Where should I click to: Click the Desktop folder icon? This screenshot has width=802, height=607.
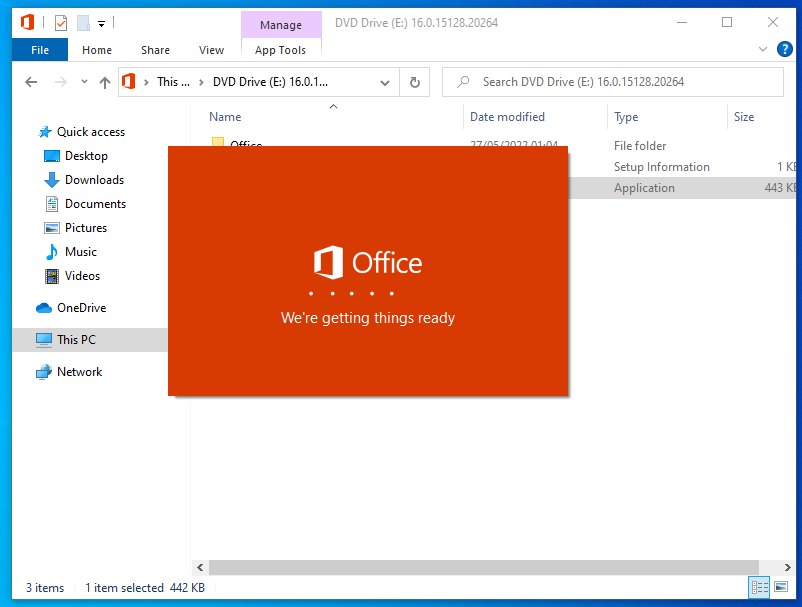pos(52,156)
